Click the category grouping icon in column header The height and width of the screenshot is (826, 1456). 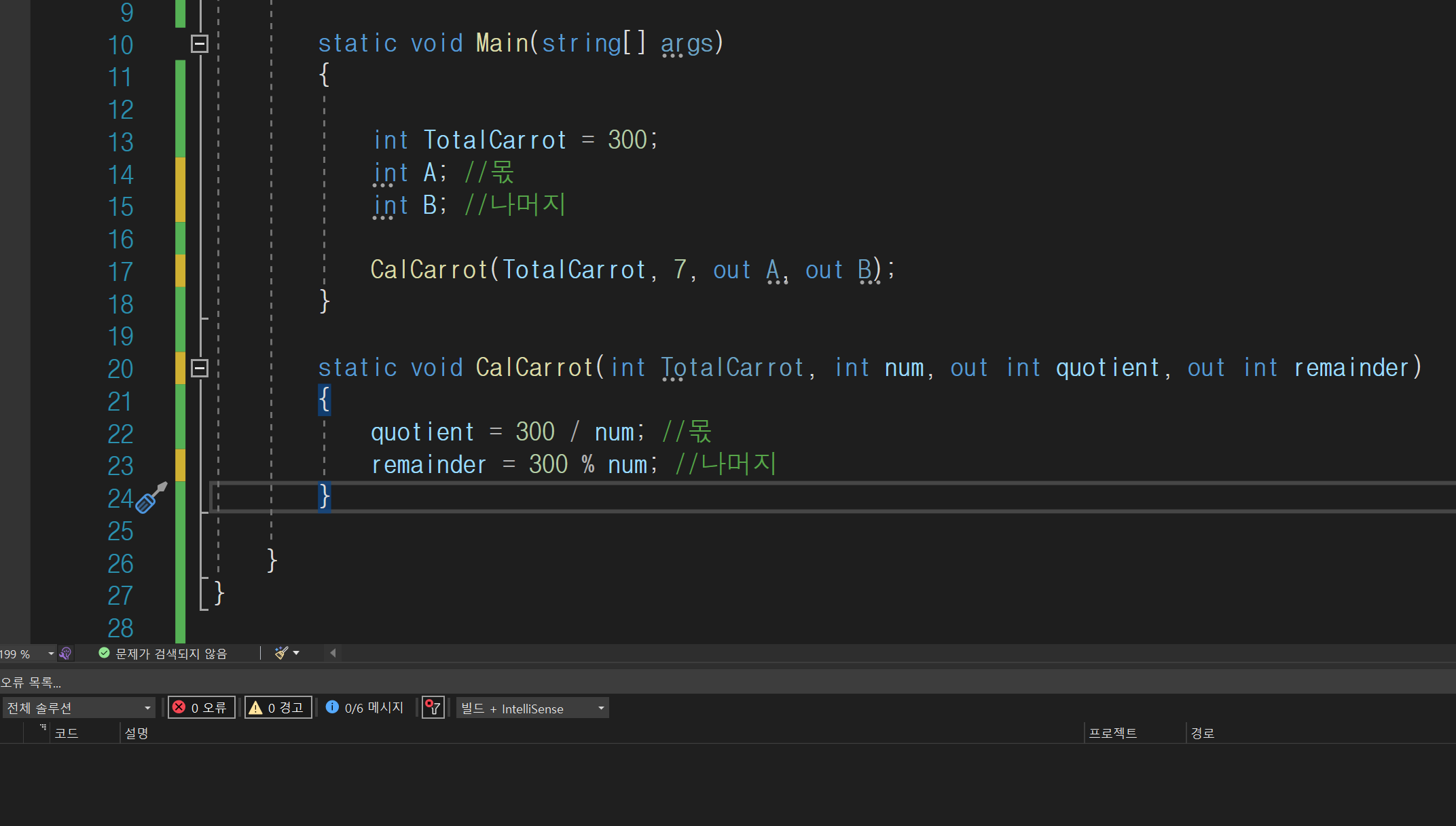tap(43, 728)
